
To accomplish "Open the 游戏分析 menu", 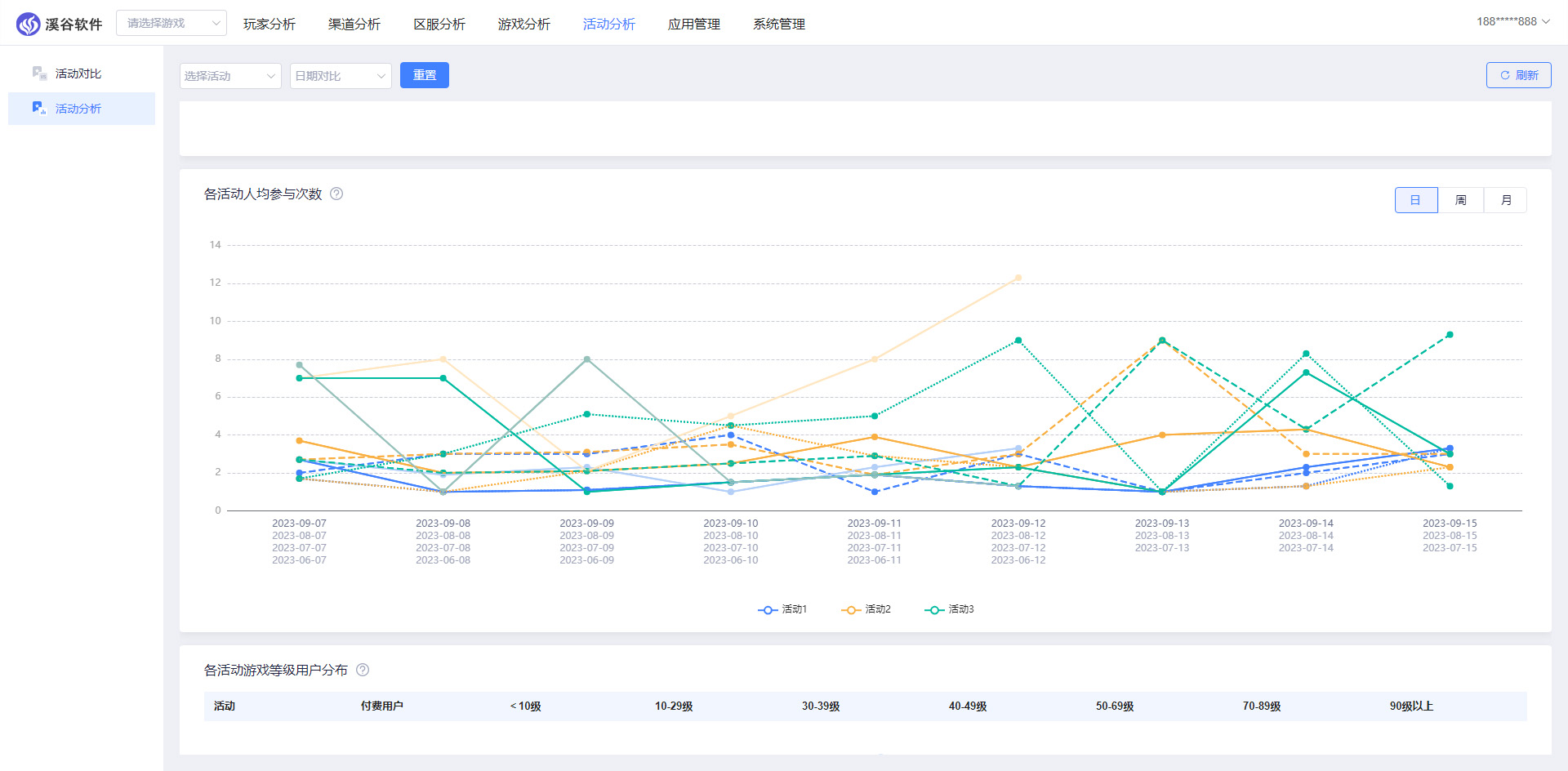I will (x=524, y=25).
